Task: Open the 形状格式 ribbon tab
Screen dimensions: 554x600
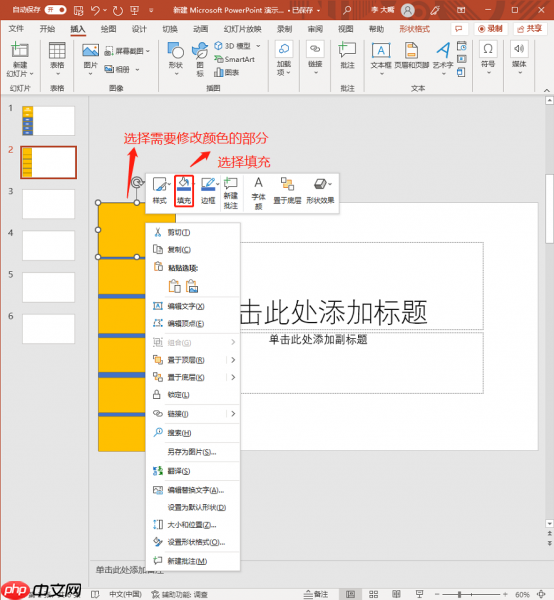Action: click(415, 29)
